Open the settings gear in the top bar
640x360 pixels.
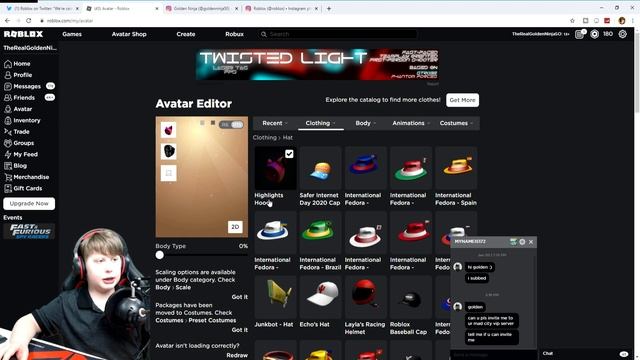tap(622, 34)
